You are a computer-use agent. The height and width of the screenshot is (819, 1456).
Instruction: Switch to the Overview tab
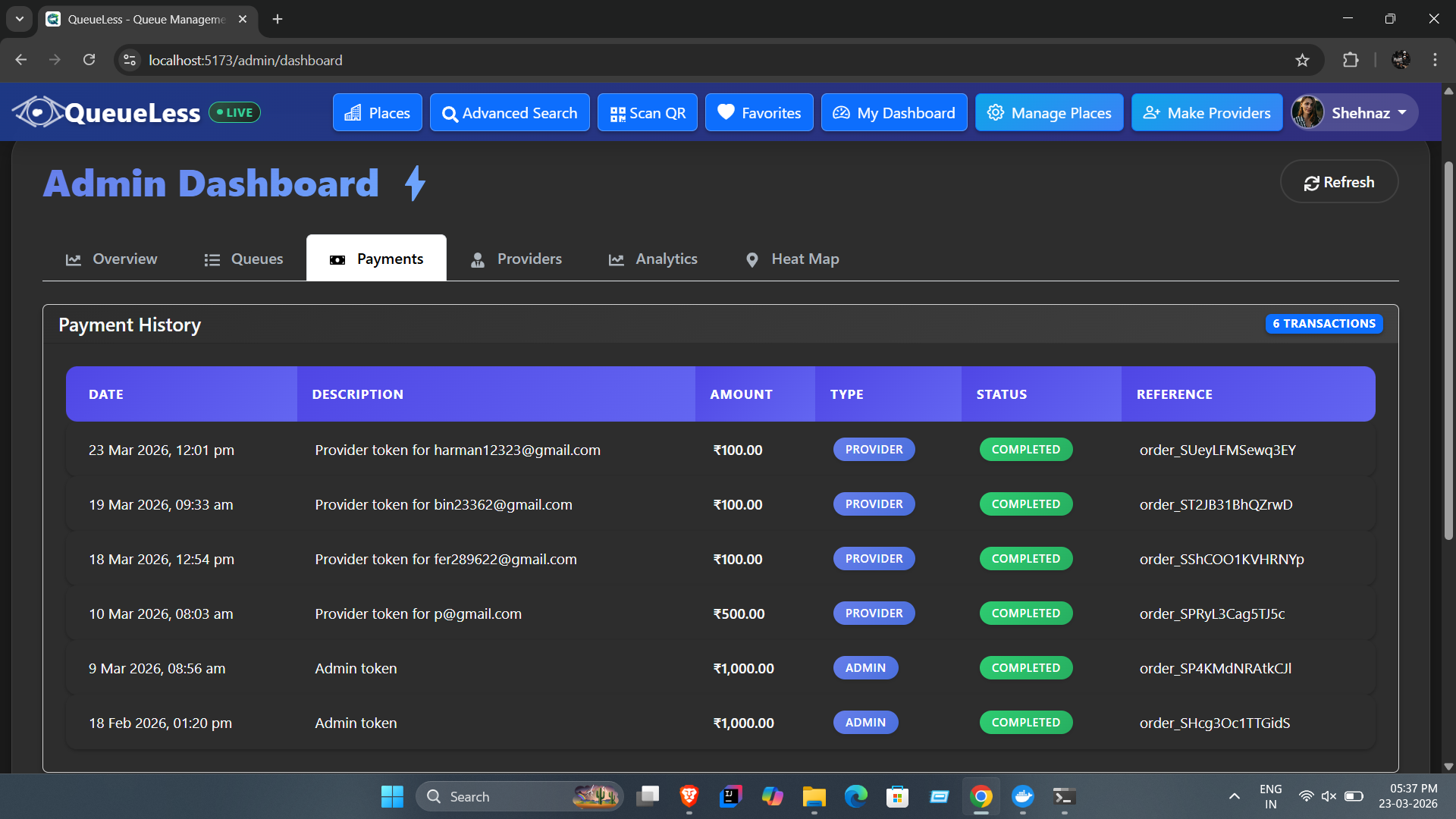coord(111,259)
